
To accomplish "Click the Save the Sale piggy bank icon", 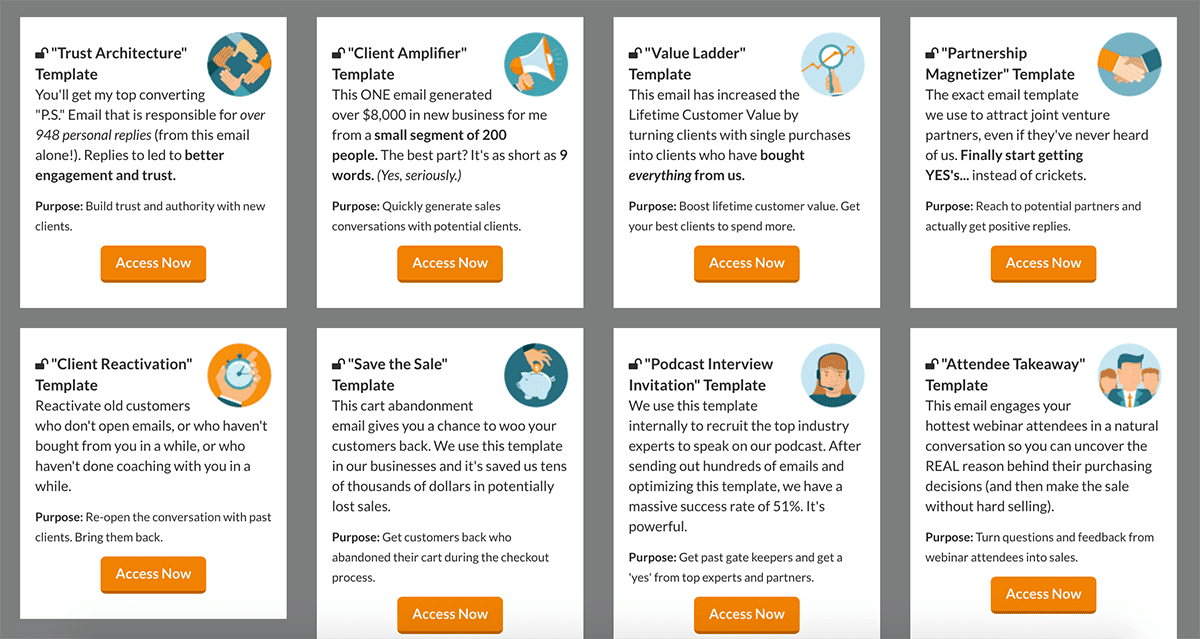I will tap(536, 375).
